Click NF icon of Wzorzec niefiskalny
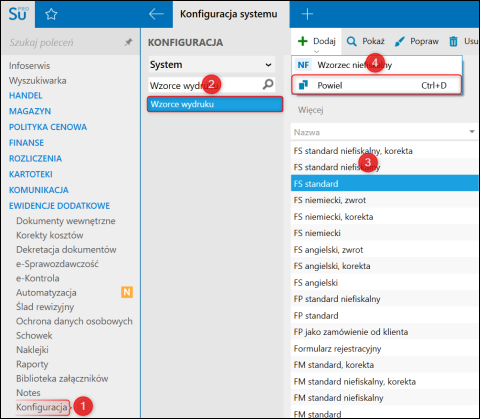Screen dimensions: 480x419 [x=303, y=65]
